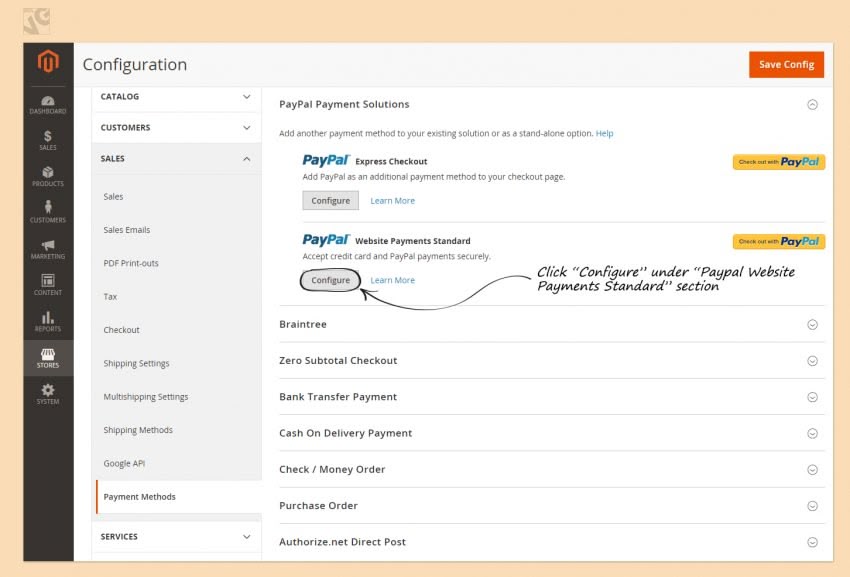This screenshot has width=850, height=577.
Task: Select PDF Print-outs settings
Action: (131, 264)
